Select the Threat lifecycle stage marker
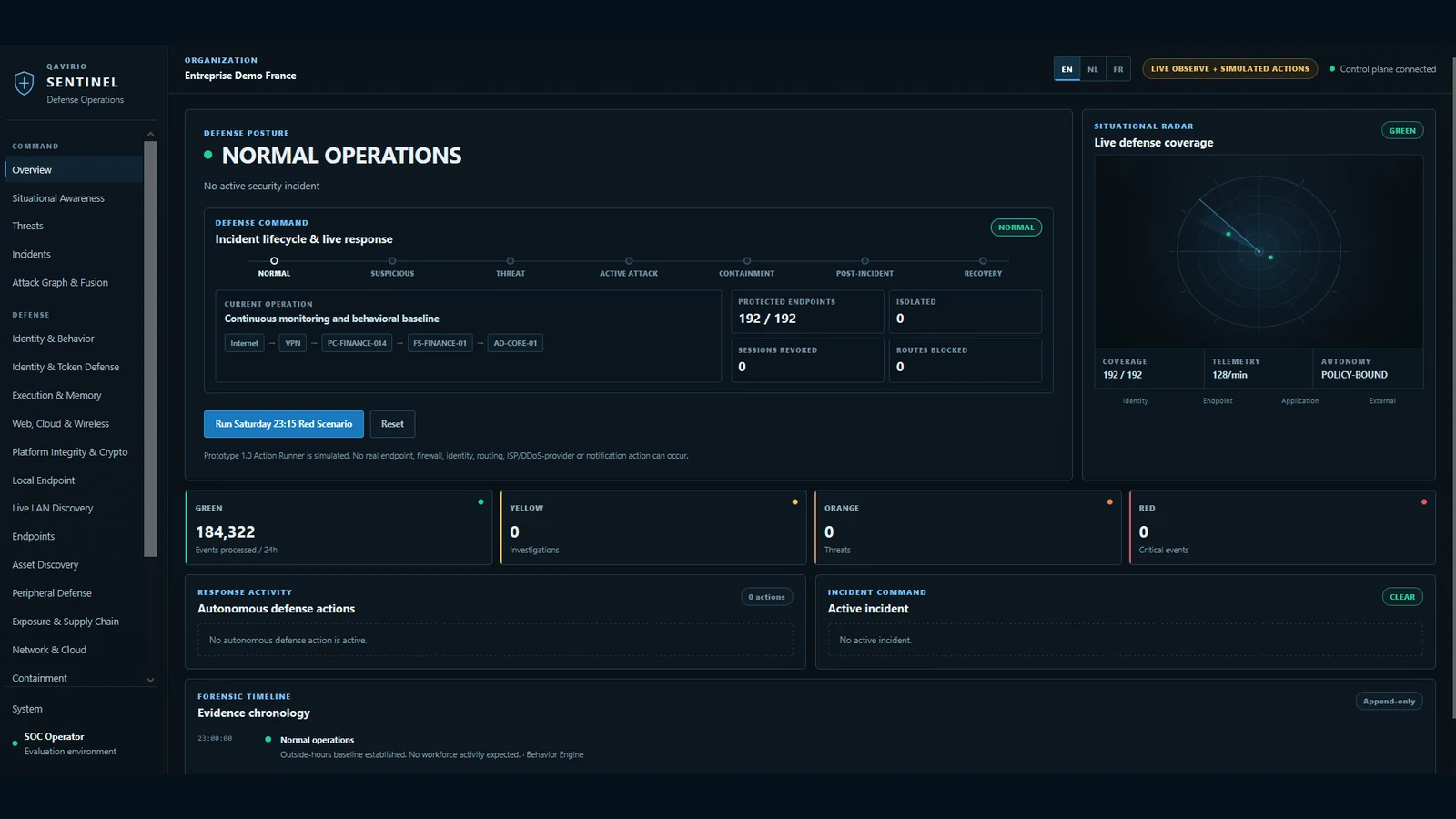Screen dimensions: 1456x819 pyautogui.click(x=511, y=261)
